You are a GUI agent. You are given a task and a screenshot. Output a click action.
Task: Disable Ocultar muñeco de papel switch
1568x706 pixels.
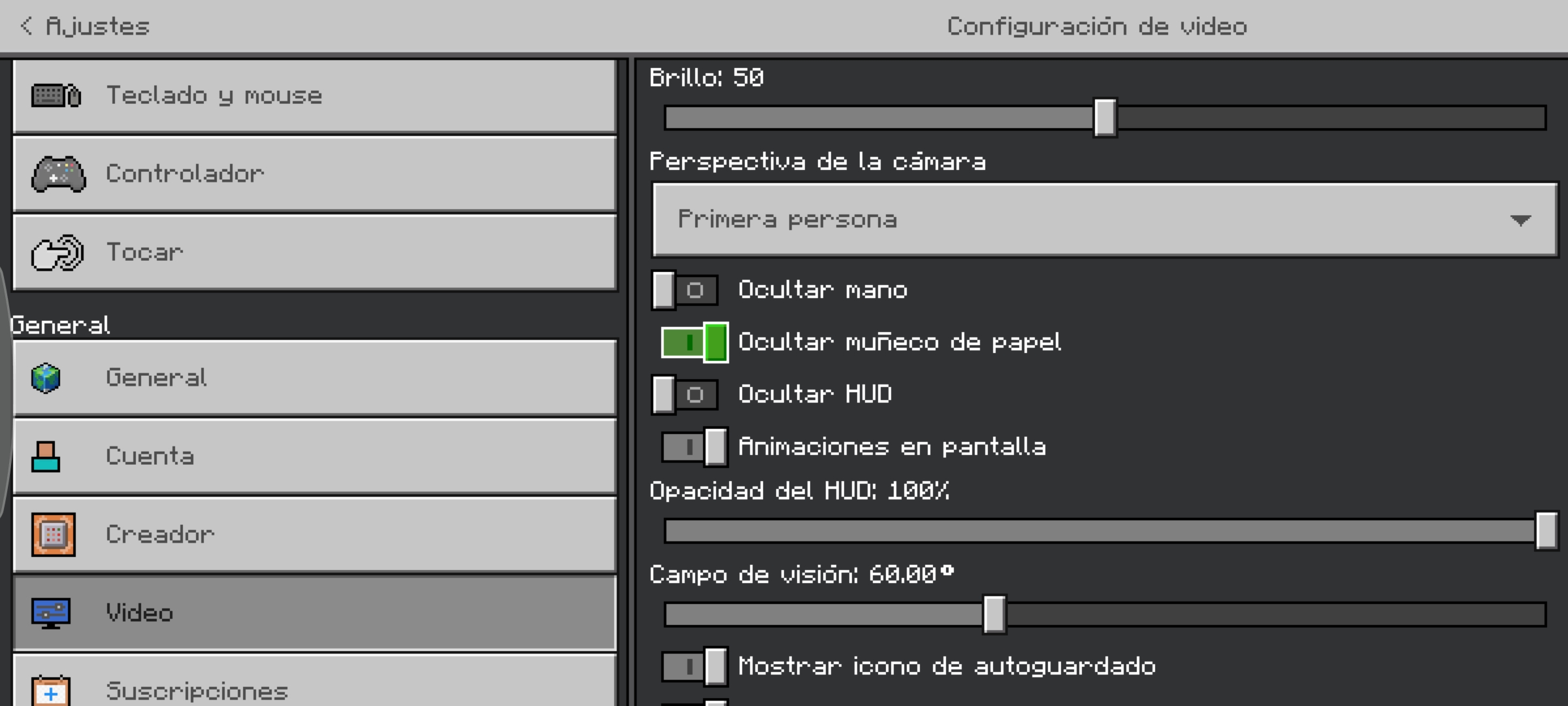694,342
